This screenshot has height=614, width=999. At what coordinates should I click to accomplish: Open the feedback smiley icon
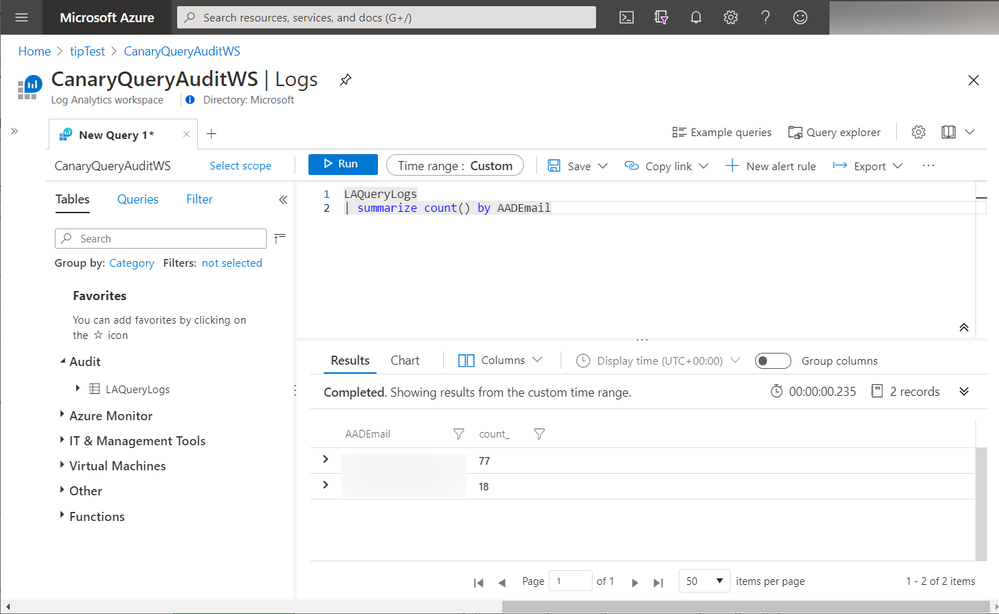coord(800,17)
